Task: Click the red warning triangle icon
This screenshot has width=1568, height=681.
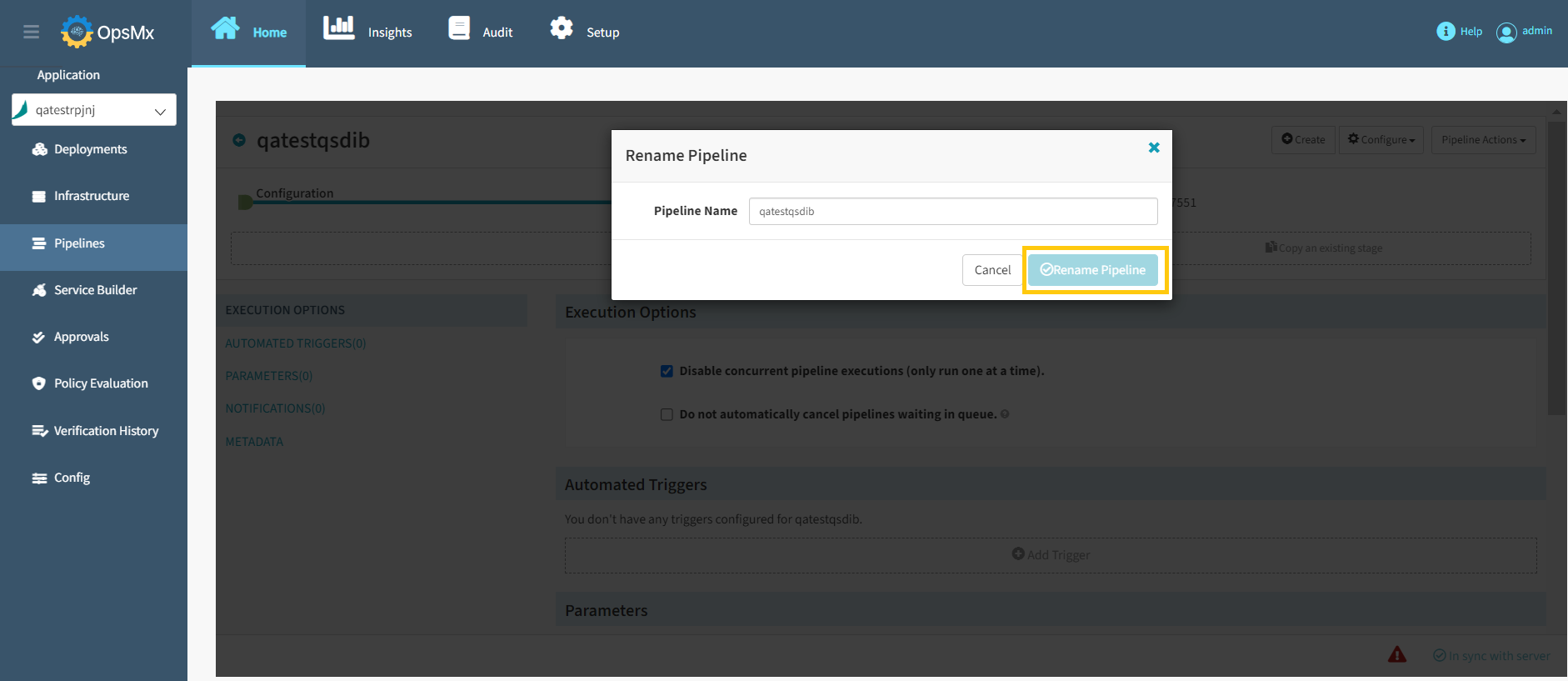Action: coord(1397,654)
